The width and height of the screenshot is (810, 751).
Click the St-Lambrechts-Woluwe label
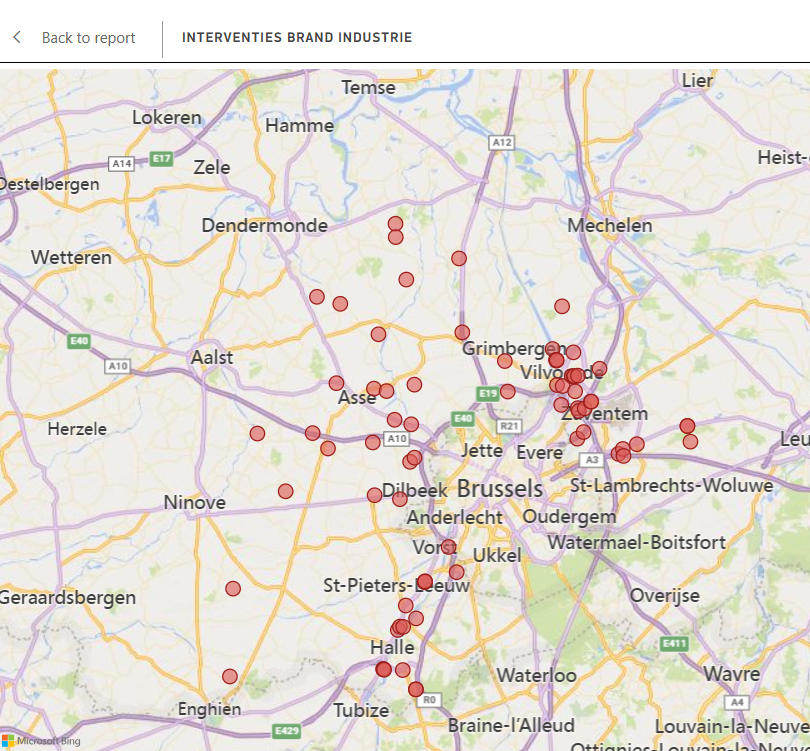672,486
